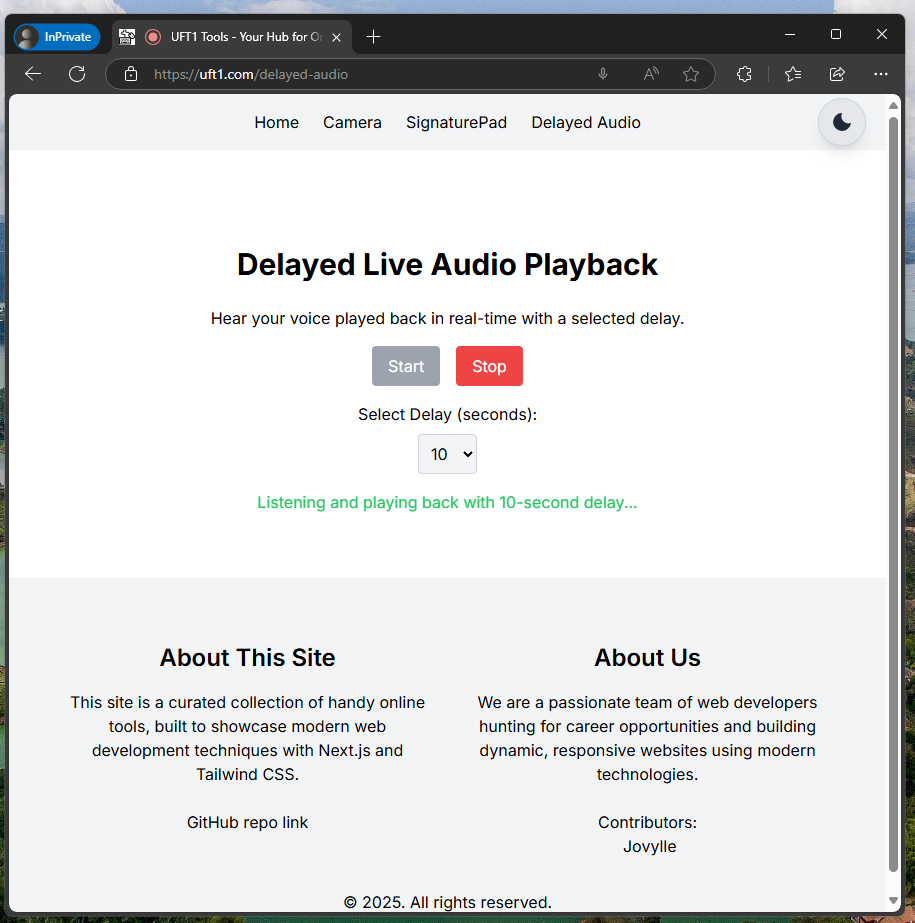This screenshot has height=923, width=915.
Task: View site information via the lock icon
Action: 130,74
